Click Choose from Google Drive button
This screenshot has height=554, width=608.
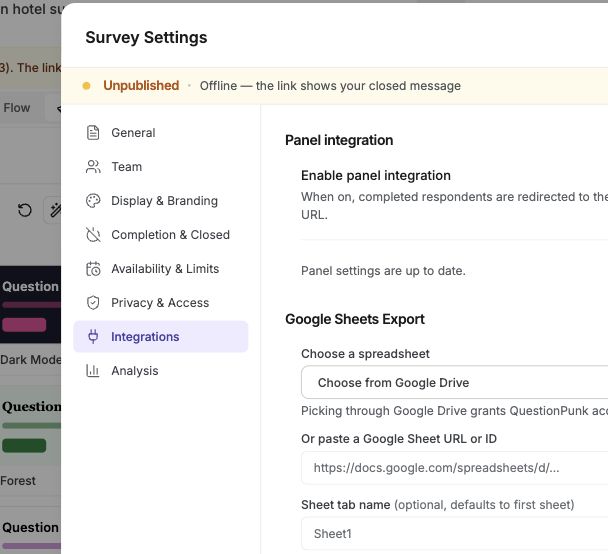pos(454,382)
